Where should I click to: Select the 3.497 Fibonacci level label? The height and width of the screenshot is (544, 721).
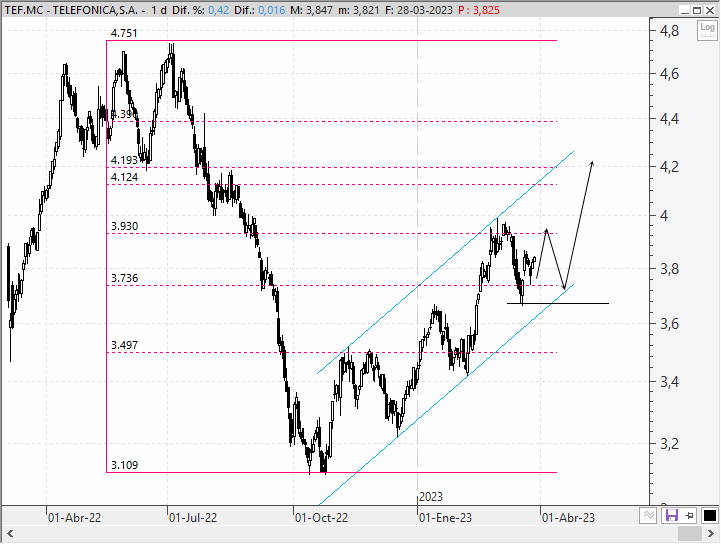point(124,345)
